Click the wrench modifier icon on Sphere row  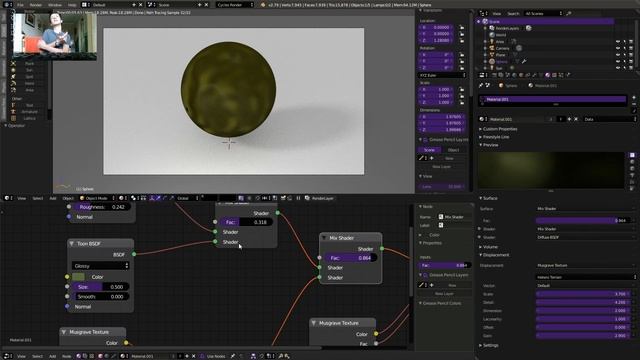tap(524, 62)
